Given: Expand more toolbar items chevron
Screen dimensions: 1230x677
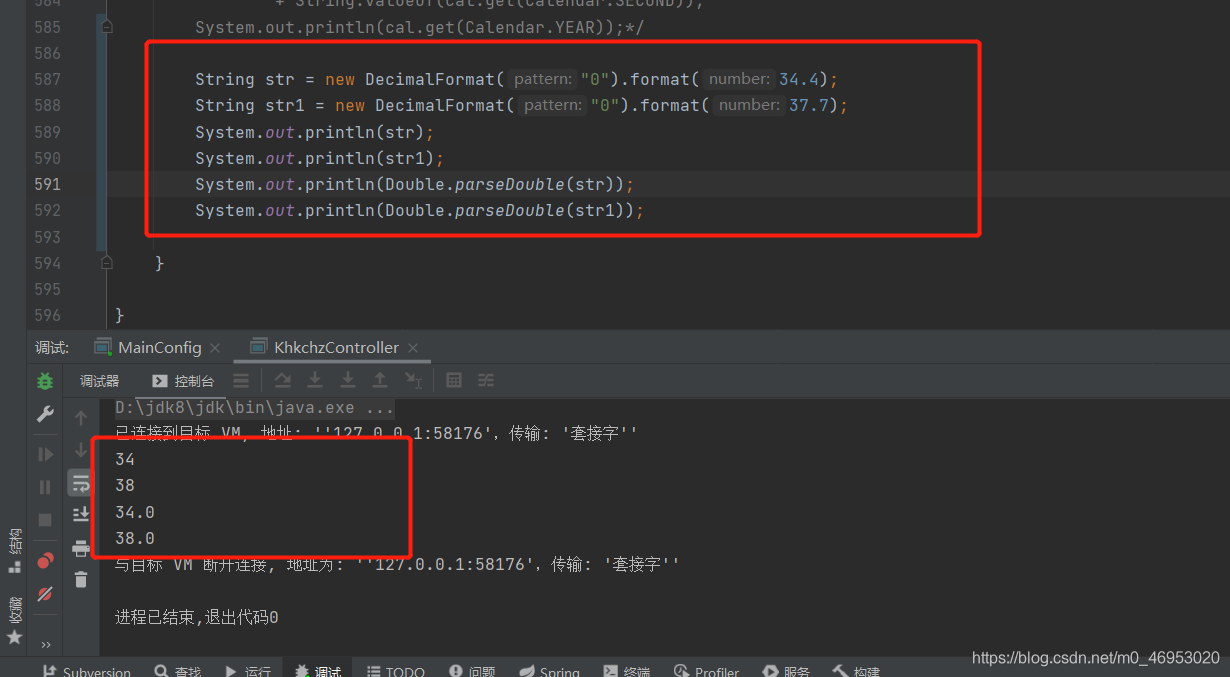Looking at the screenshot, I should pos(45,644).
